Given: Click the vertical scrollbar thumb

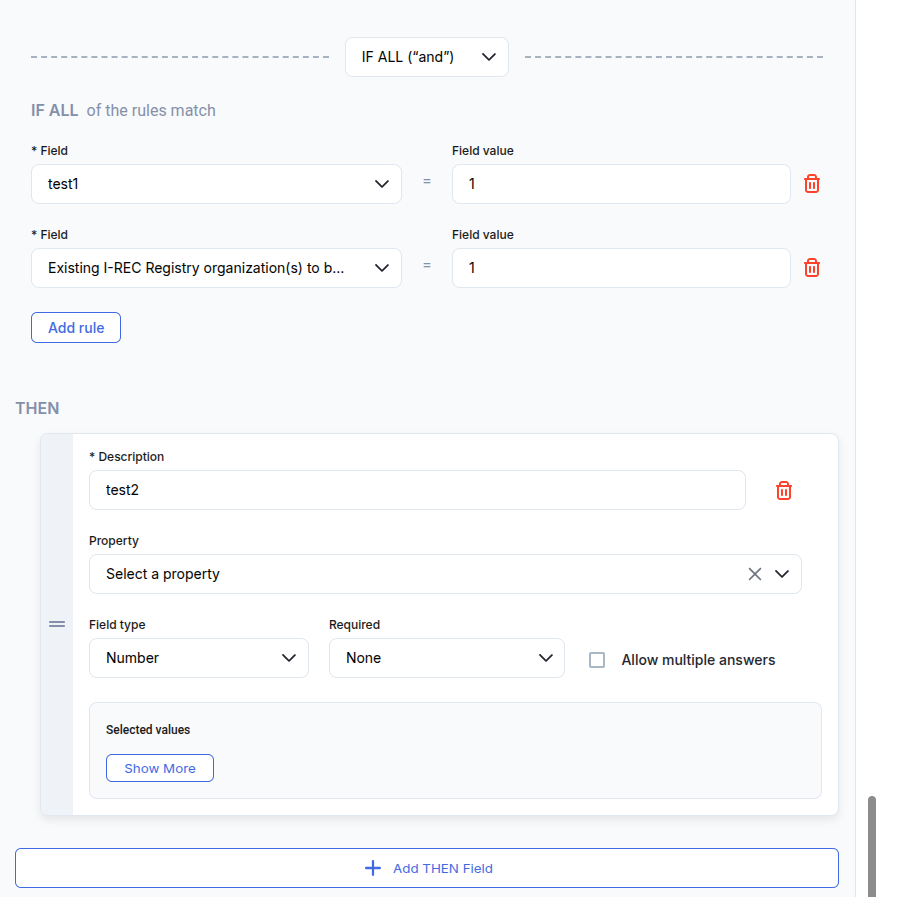Looking at the screenshot, I should [872, 845].
